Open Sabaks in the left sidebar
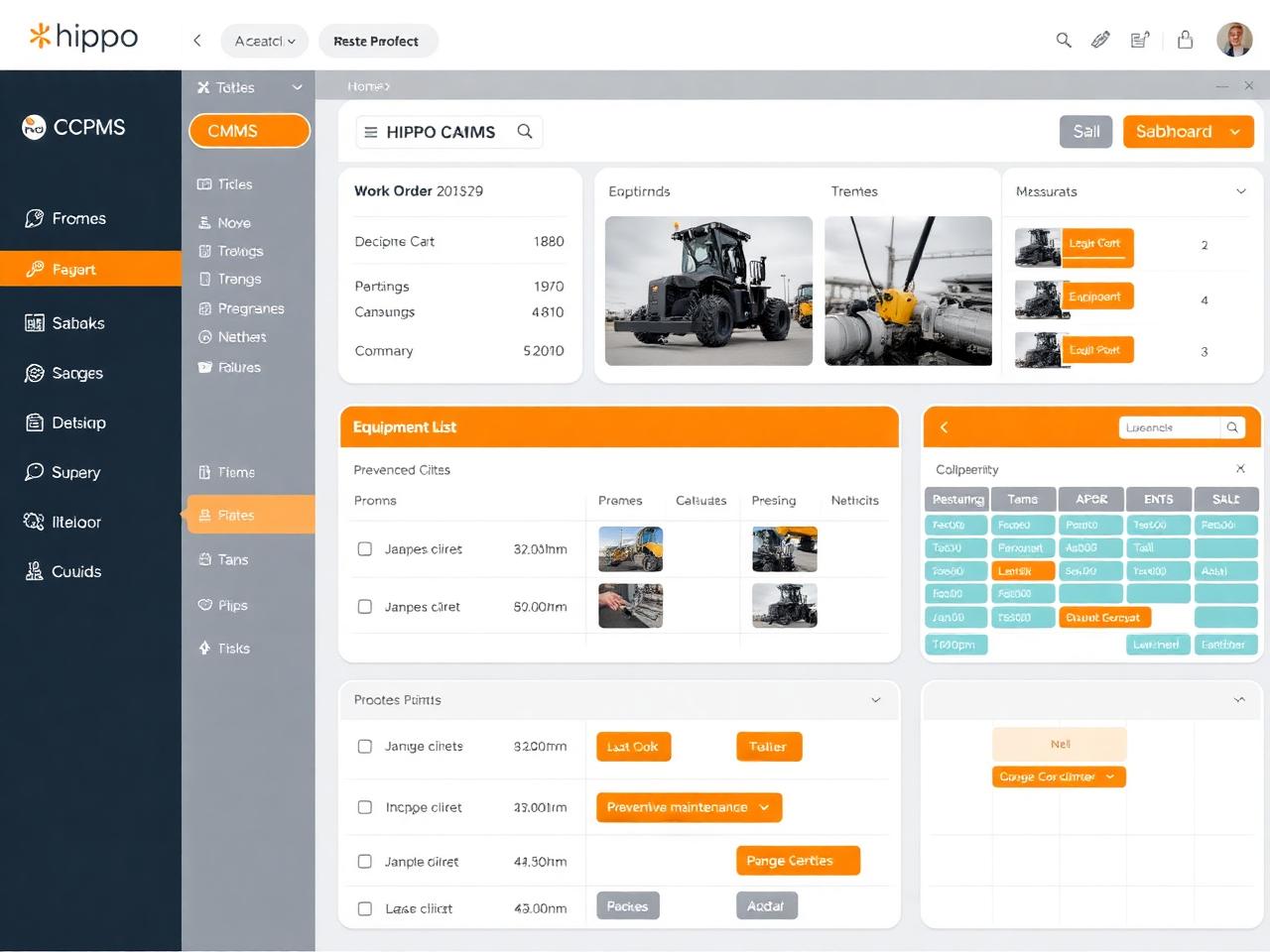Image resolution: width=1270 pixels, height=952 pixels. [65, 323]
